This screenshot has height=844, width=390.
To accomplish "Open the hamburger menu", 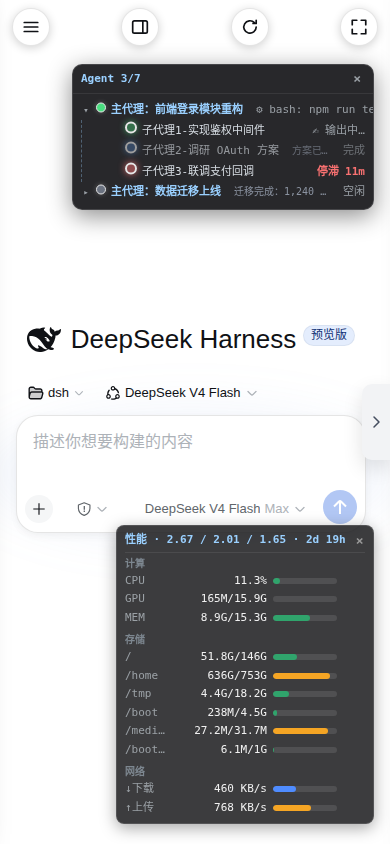I will pos(31,27).
